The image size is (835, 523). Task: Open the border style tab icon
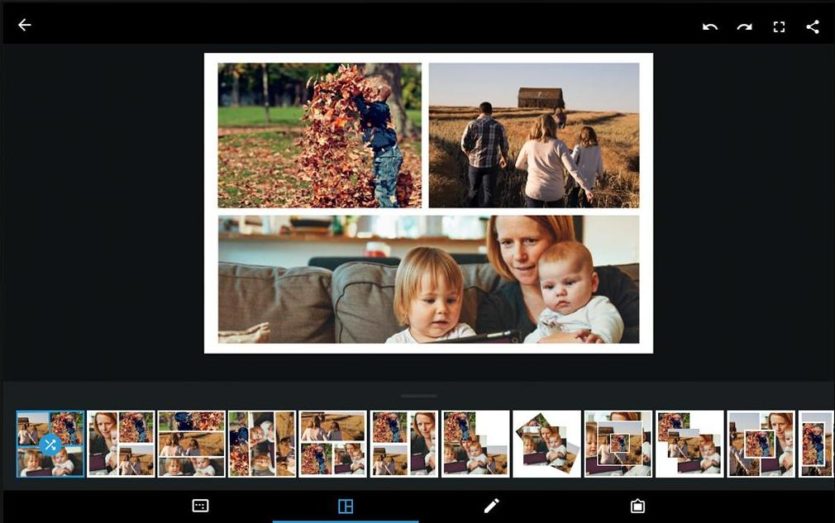click(637, 505)
